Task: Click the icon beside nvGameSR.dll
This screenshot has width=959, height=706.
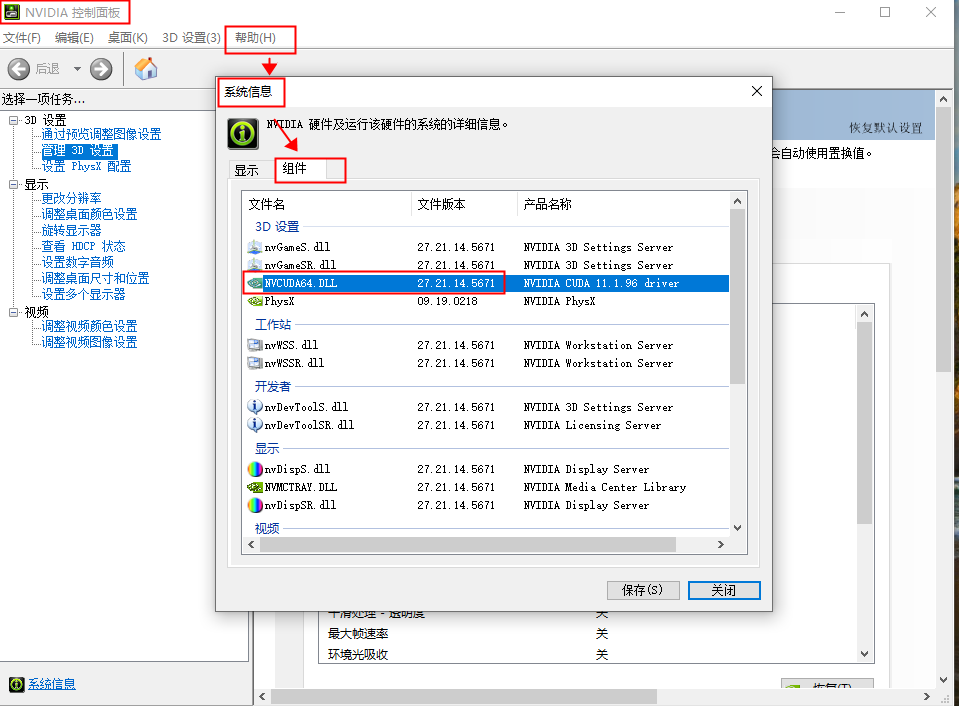Action: pos(254,265)
